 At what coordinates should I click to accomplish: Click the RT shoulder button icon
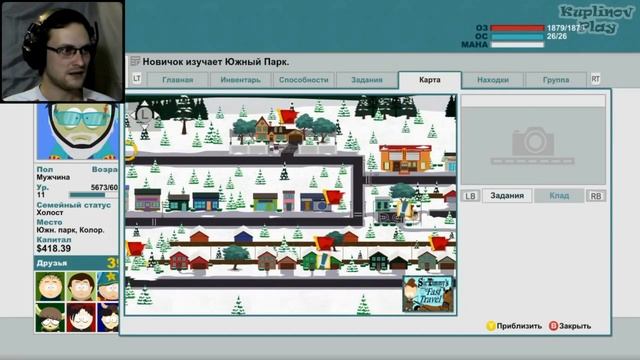(x=596, y=79)
